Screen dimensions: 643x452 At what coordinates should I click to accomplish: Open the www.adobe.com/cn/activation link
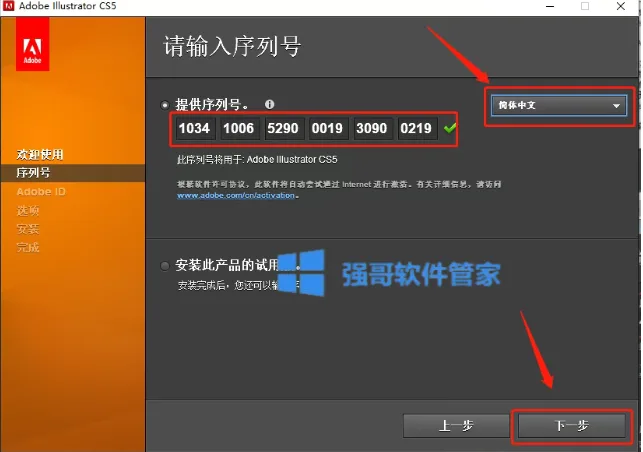point(236,196)
